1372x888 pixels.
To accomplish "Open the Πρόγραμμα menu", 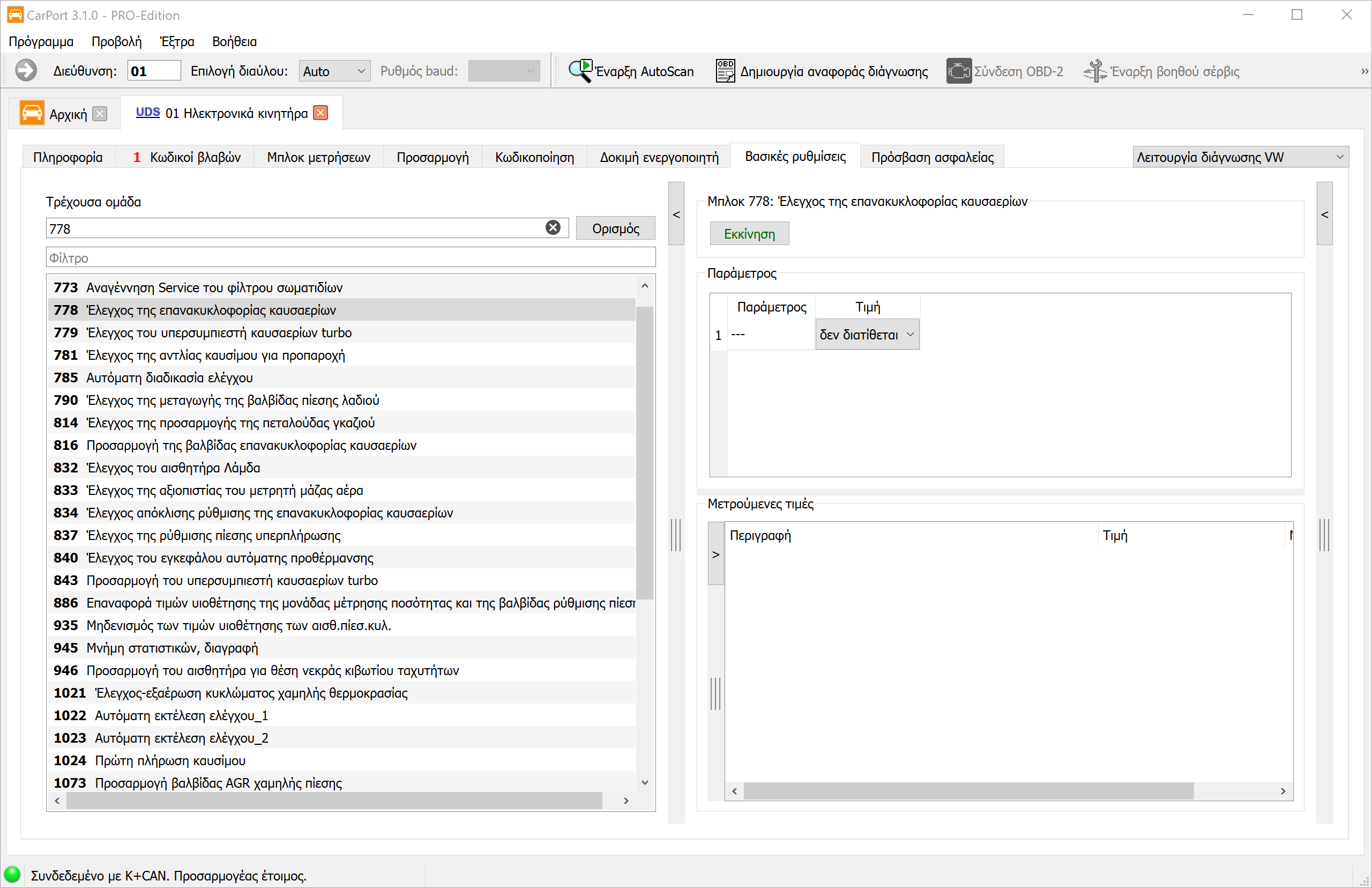I will pos(41,41).
